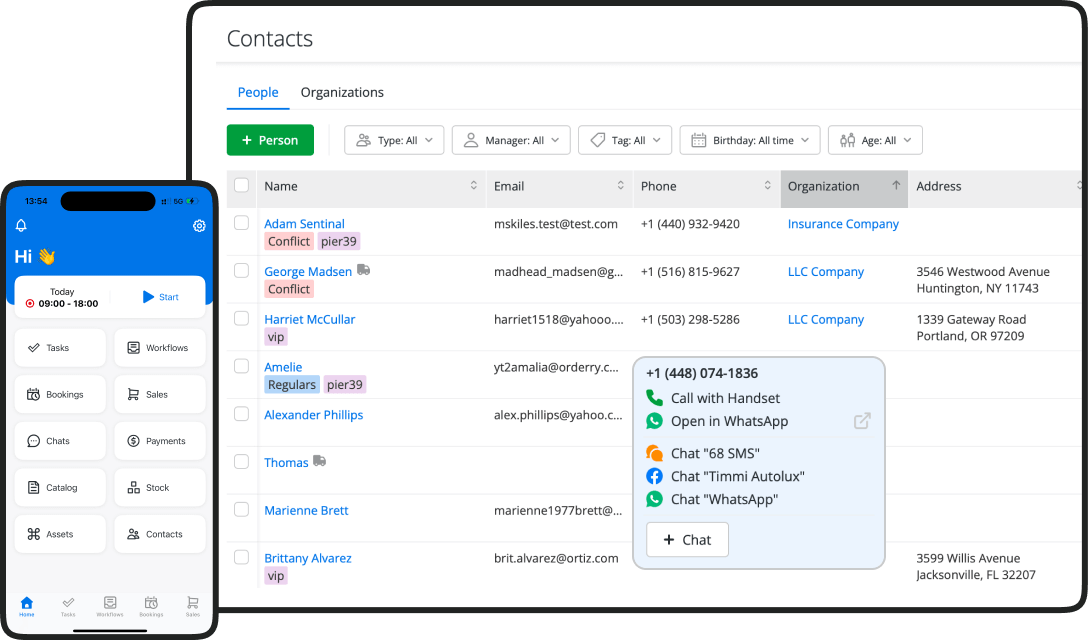1088x640 pixels.
Task: Open the Catalog tile on the phone
Action: [60, 488]
